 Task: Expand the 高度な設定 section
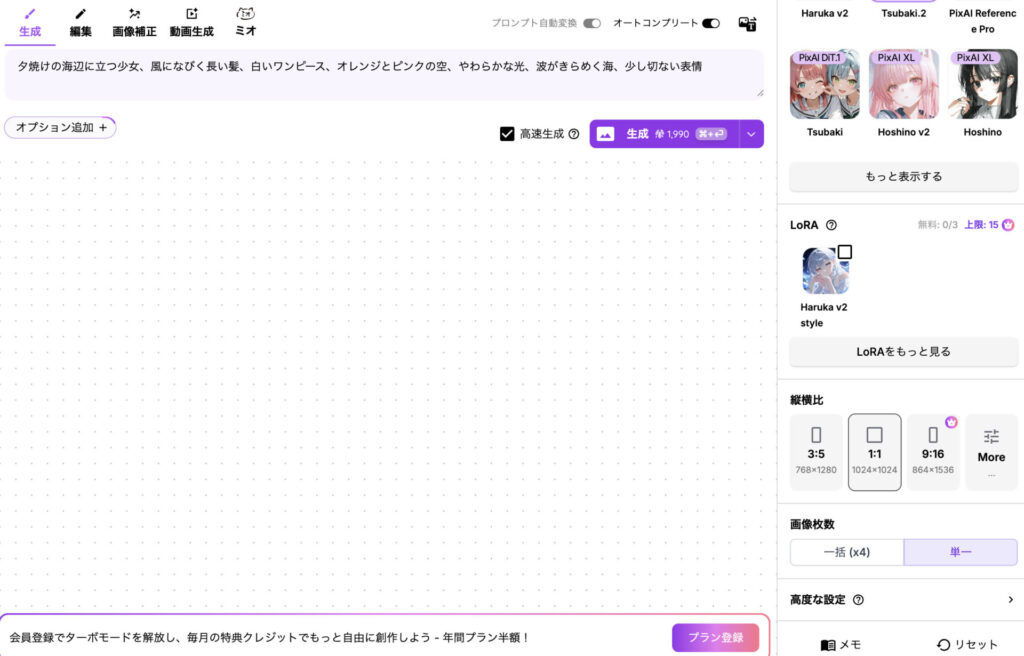pos(1010,600)
